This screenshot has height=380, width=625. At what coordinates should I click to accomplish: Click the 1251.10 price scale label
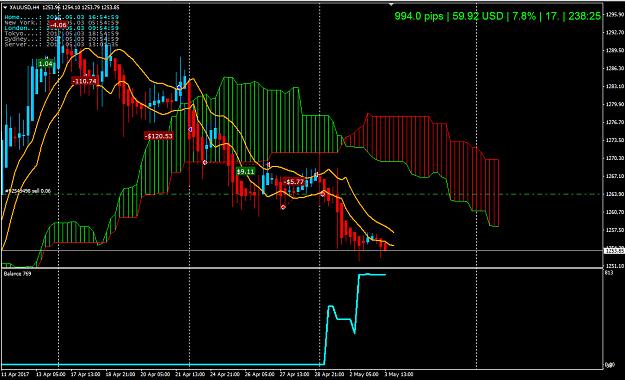tap(615, 266)
